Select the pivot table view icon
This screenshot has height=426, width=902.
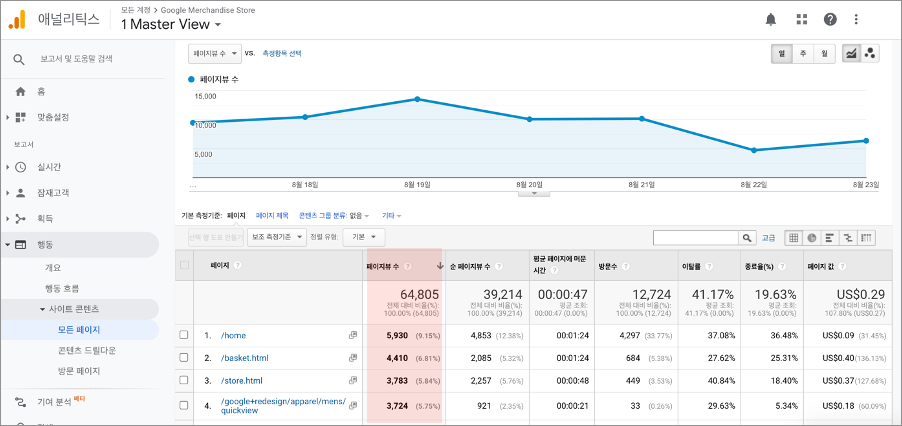tap(866, 237)
